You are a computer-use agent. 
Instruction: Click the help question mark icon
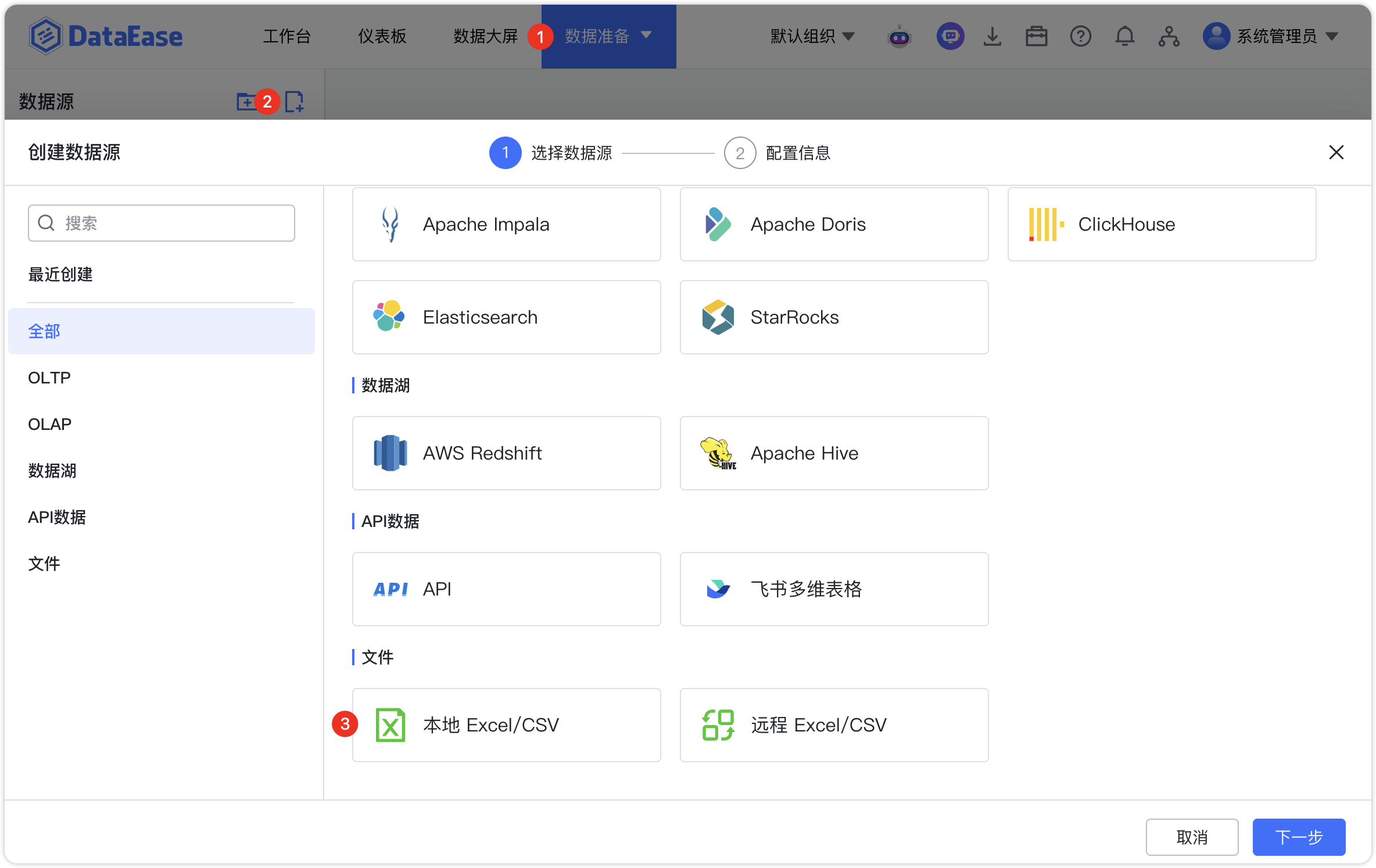coord(1081,36)
